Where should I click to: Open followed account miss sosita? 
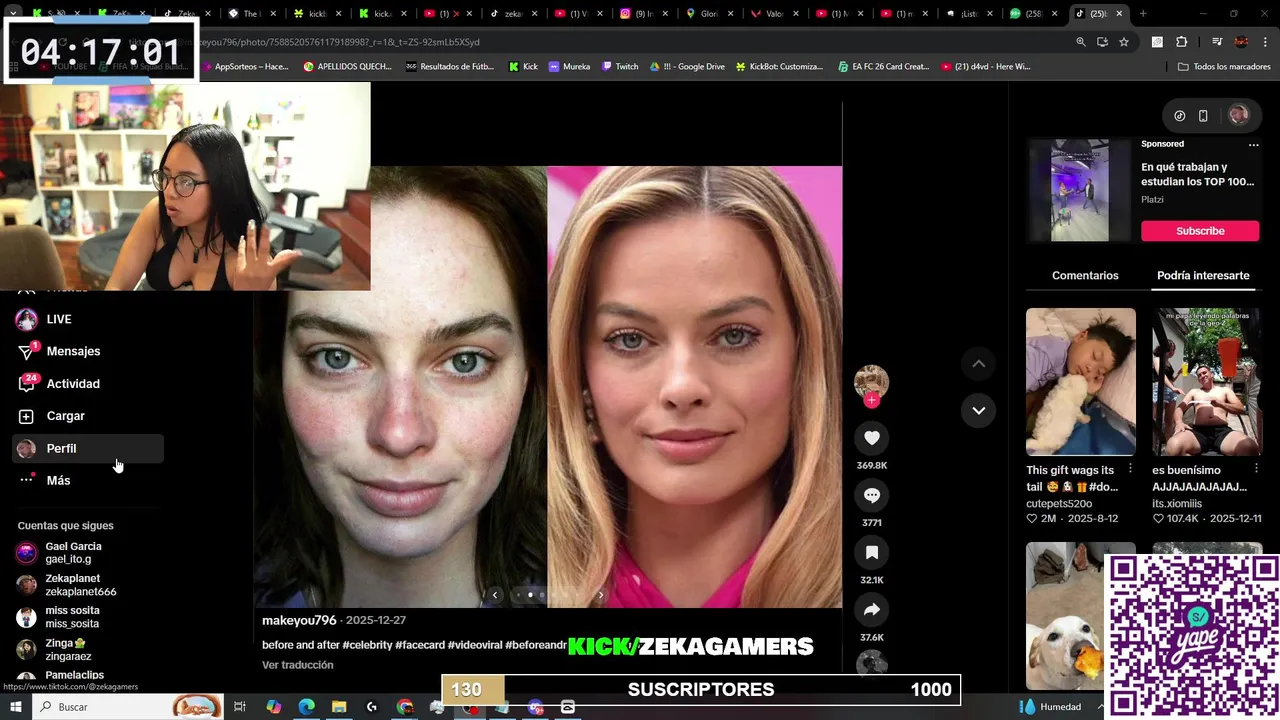point(74,617)
